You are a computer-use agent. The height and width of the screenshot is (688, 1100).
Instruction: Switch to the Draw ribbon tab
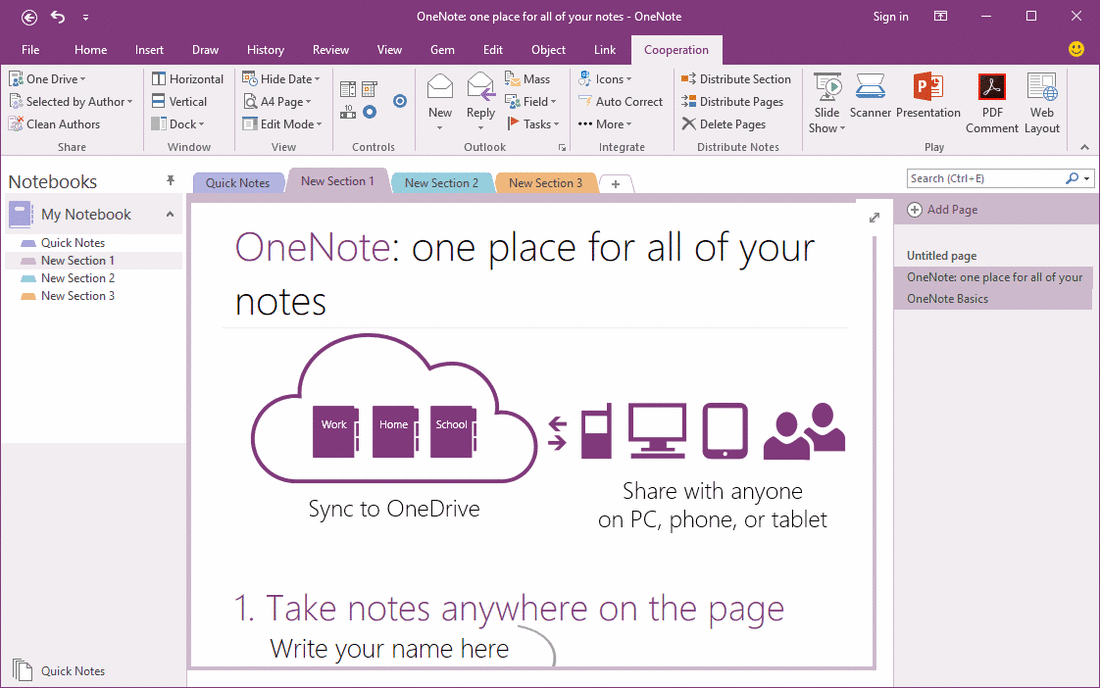(x=205, y=50)
